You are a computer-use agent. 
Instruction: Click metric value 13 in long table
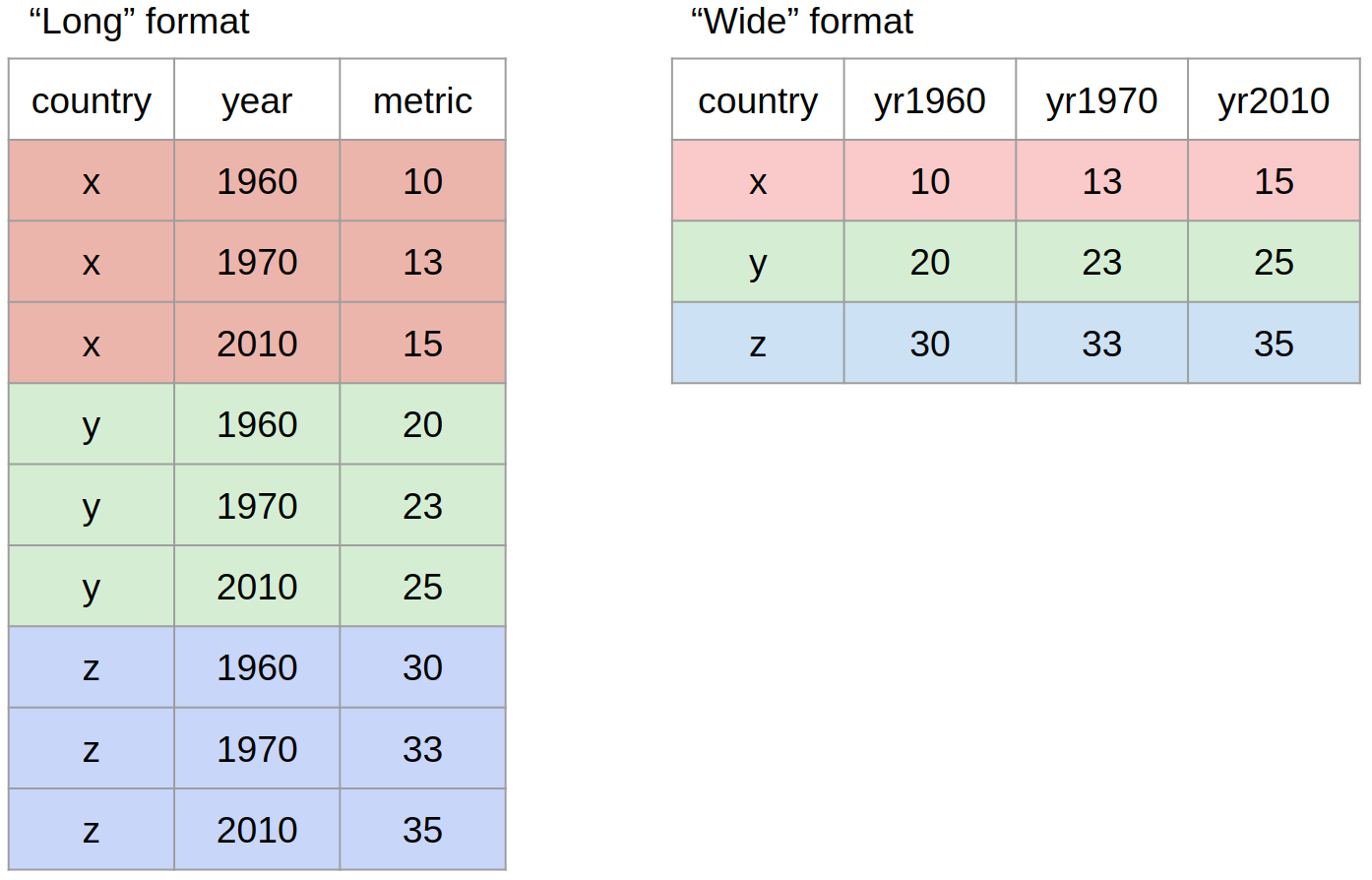click(422, 263)
